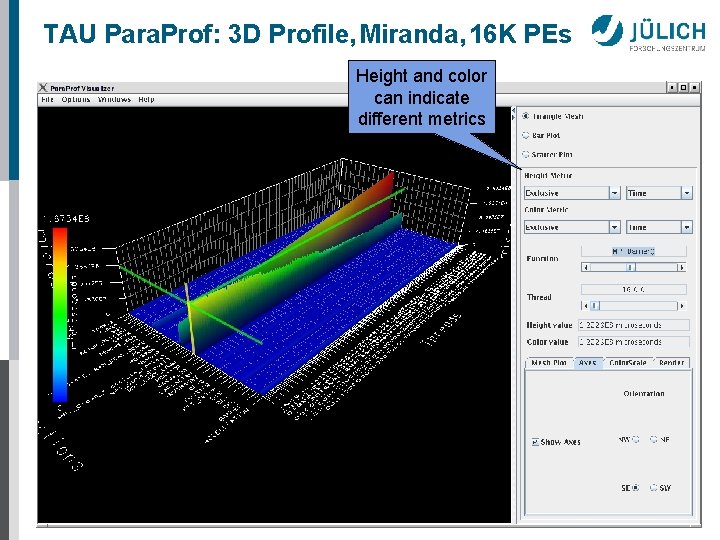This screenshot has height=540, width=720.
Task: Open the Height Metric Exclusive dropdown
Action: [572, 193]
